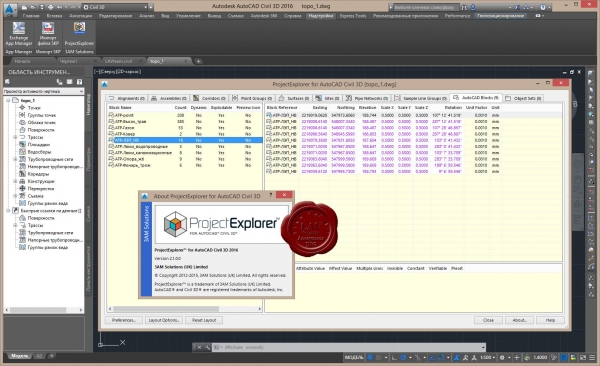This screenshot has width=600, height=366.
Task: Open the Surfaces tab in ProjectExplorer
Action: click(293, 98)
